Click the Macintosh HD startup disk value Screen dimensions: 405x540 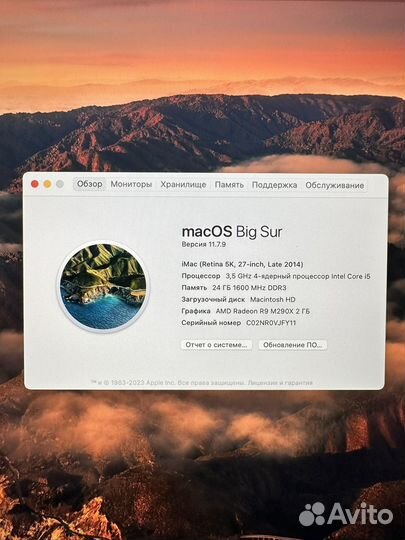point(273,300)
